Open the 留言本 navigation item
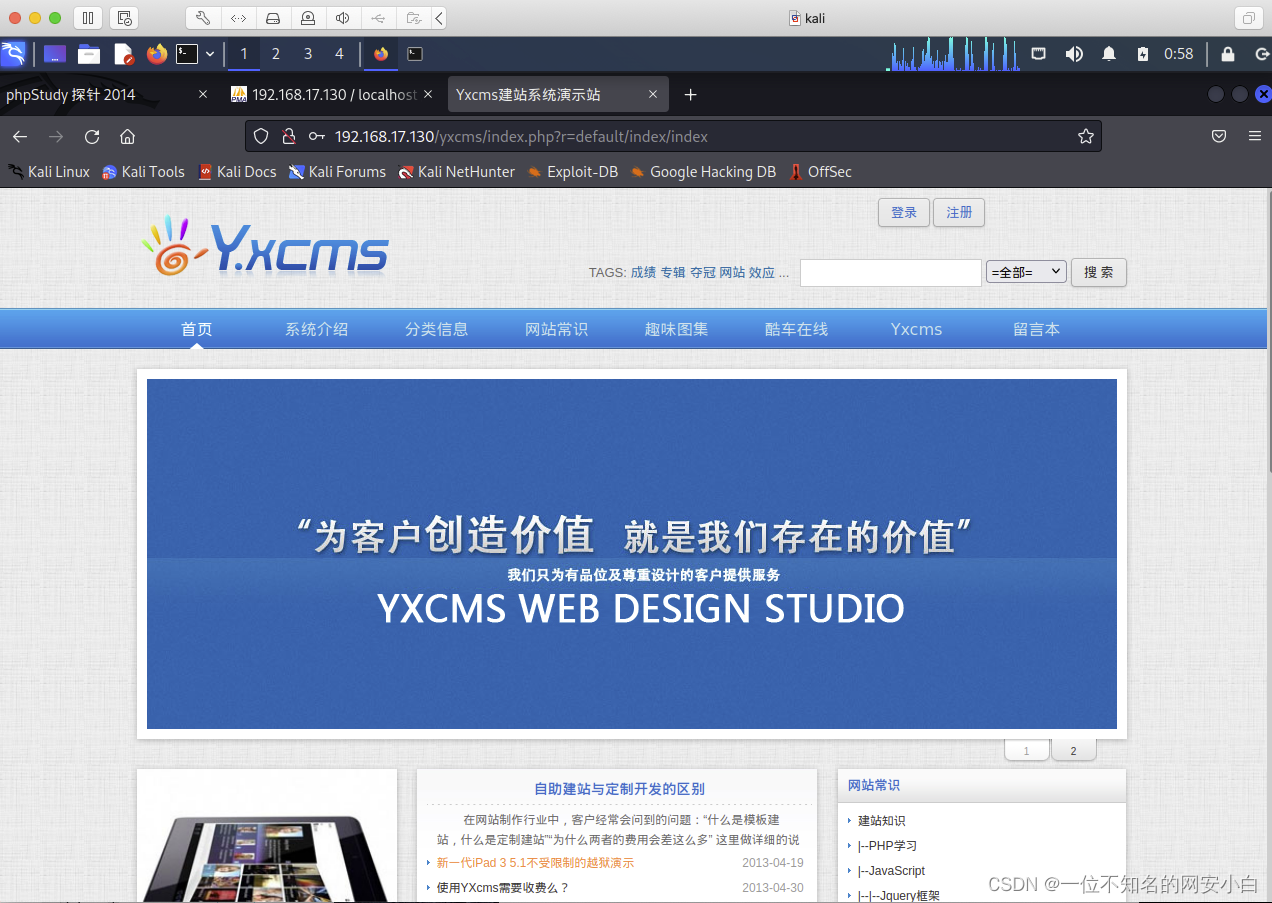1272x903 pixels. (x=1037, y=329)
